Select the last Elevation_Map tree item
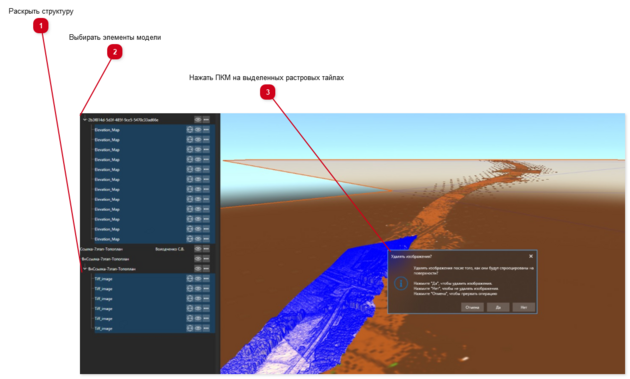Screen dimensions: 630x379 [107, 239]
